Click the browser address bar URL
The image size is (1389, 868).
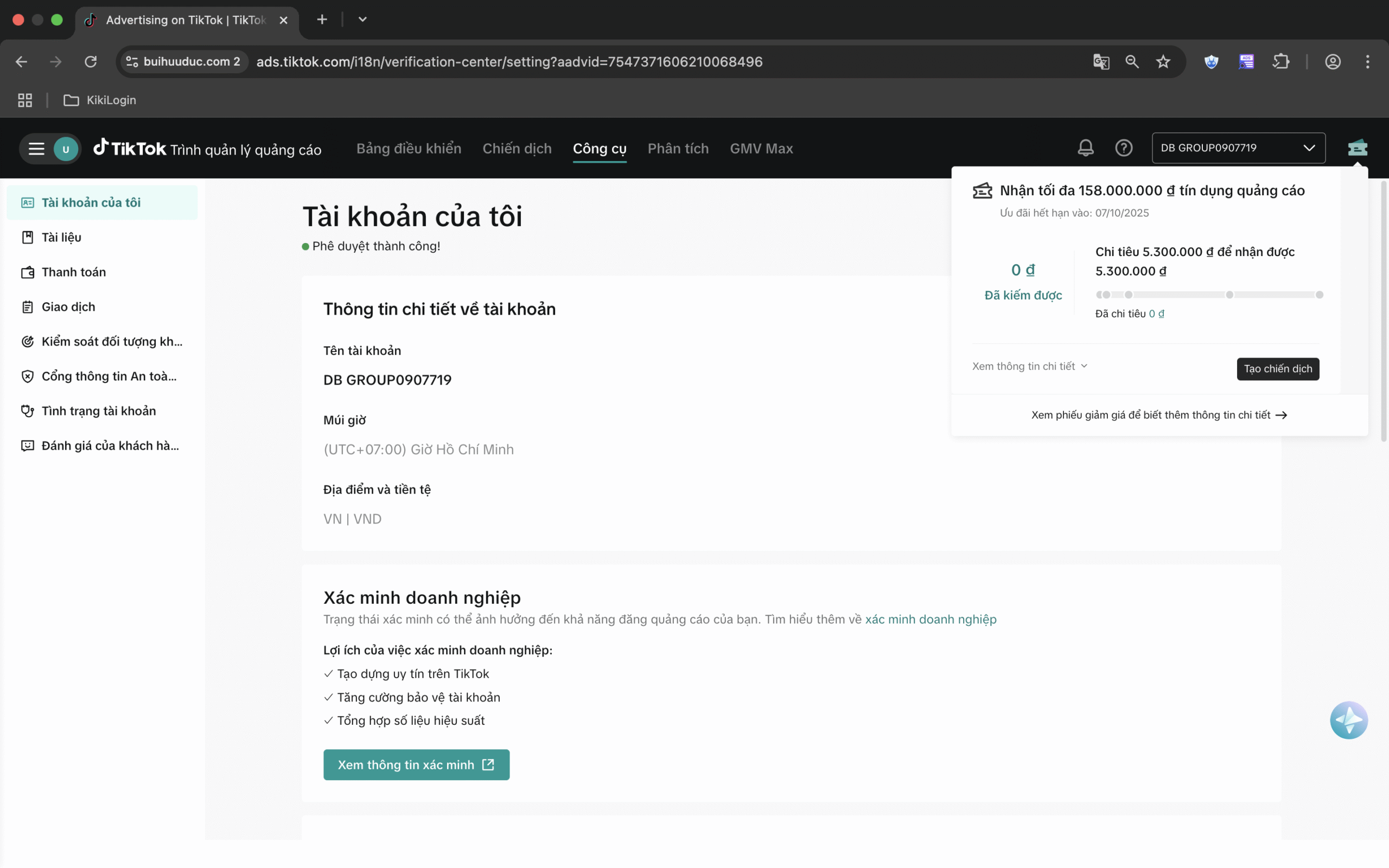[509, 61]
